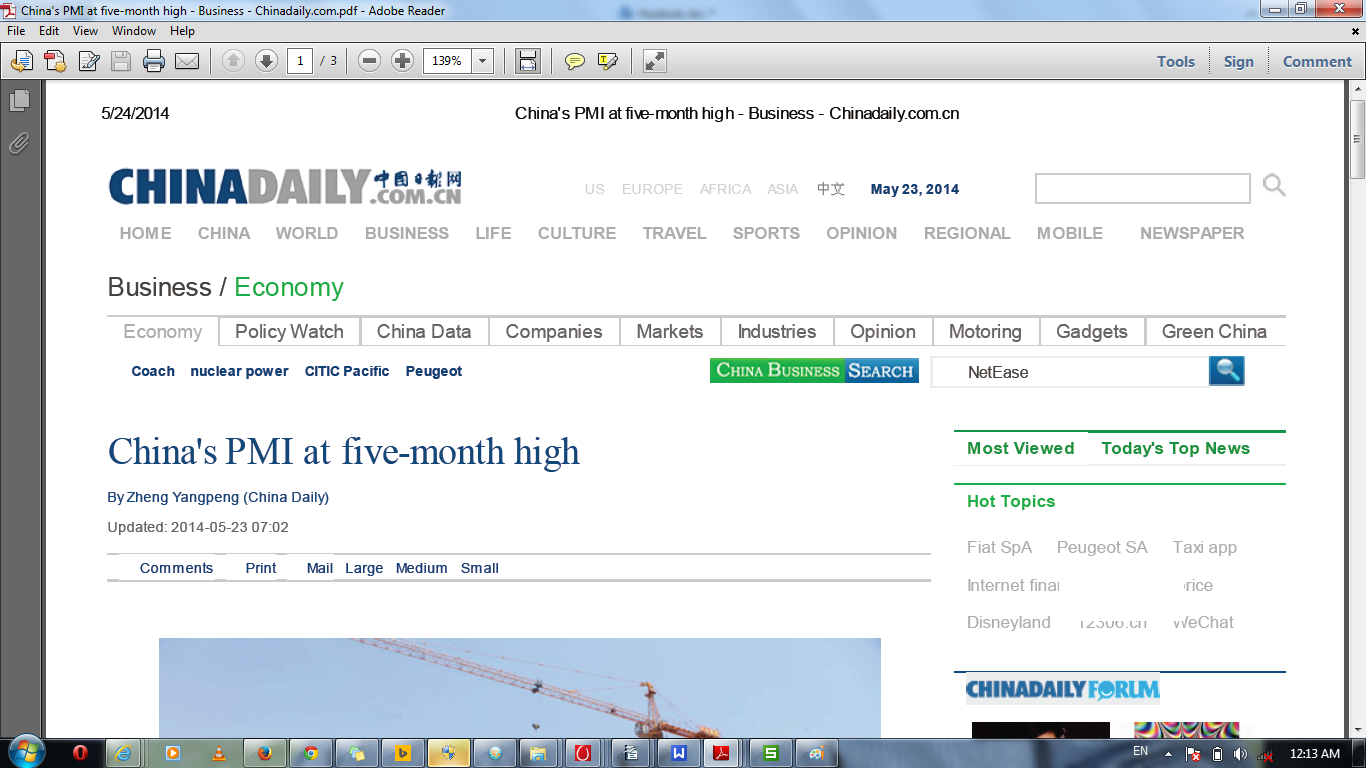The width and height of the screenshot is (1366, 768).
Task: Click the taskbar clock showing 12:13 AM
Action: coord(1315,754)
